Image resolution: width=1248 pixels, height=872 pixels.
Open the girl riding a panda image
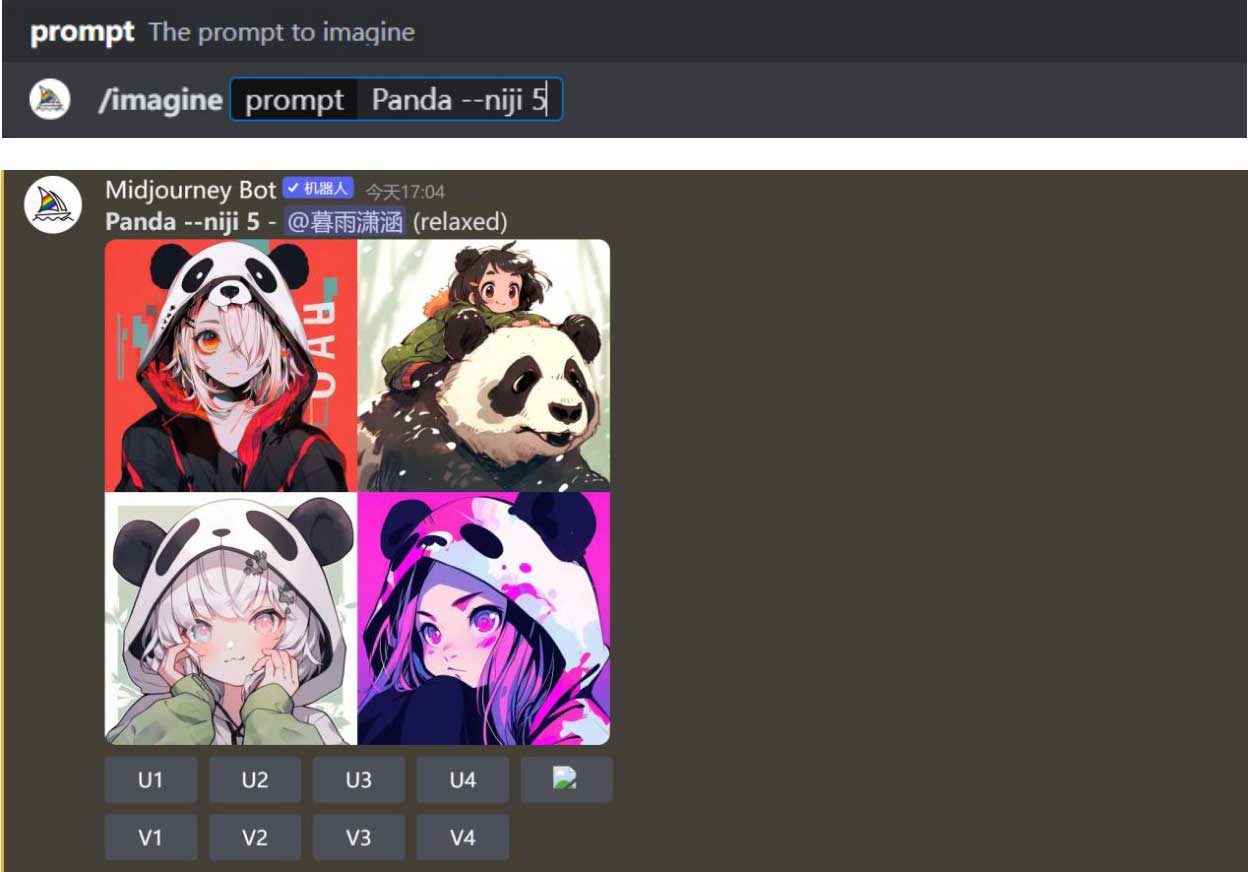pyautogui.click(x=484, y=365)
